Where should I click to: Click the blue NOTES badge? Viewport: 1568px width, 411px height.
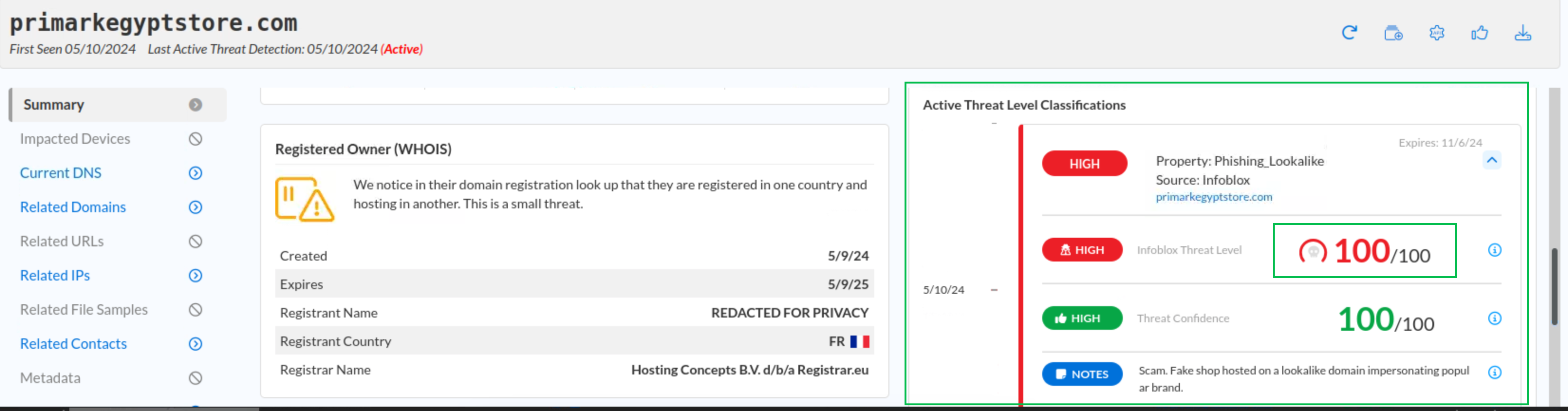(1082, 374)
